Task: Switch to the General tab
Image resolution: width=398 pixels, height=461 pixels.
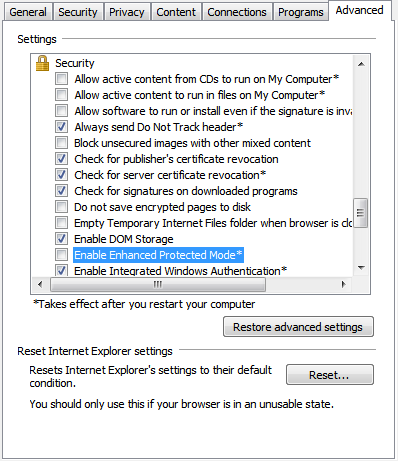Action: click(28, 12)
